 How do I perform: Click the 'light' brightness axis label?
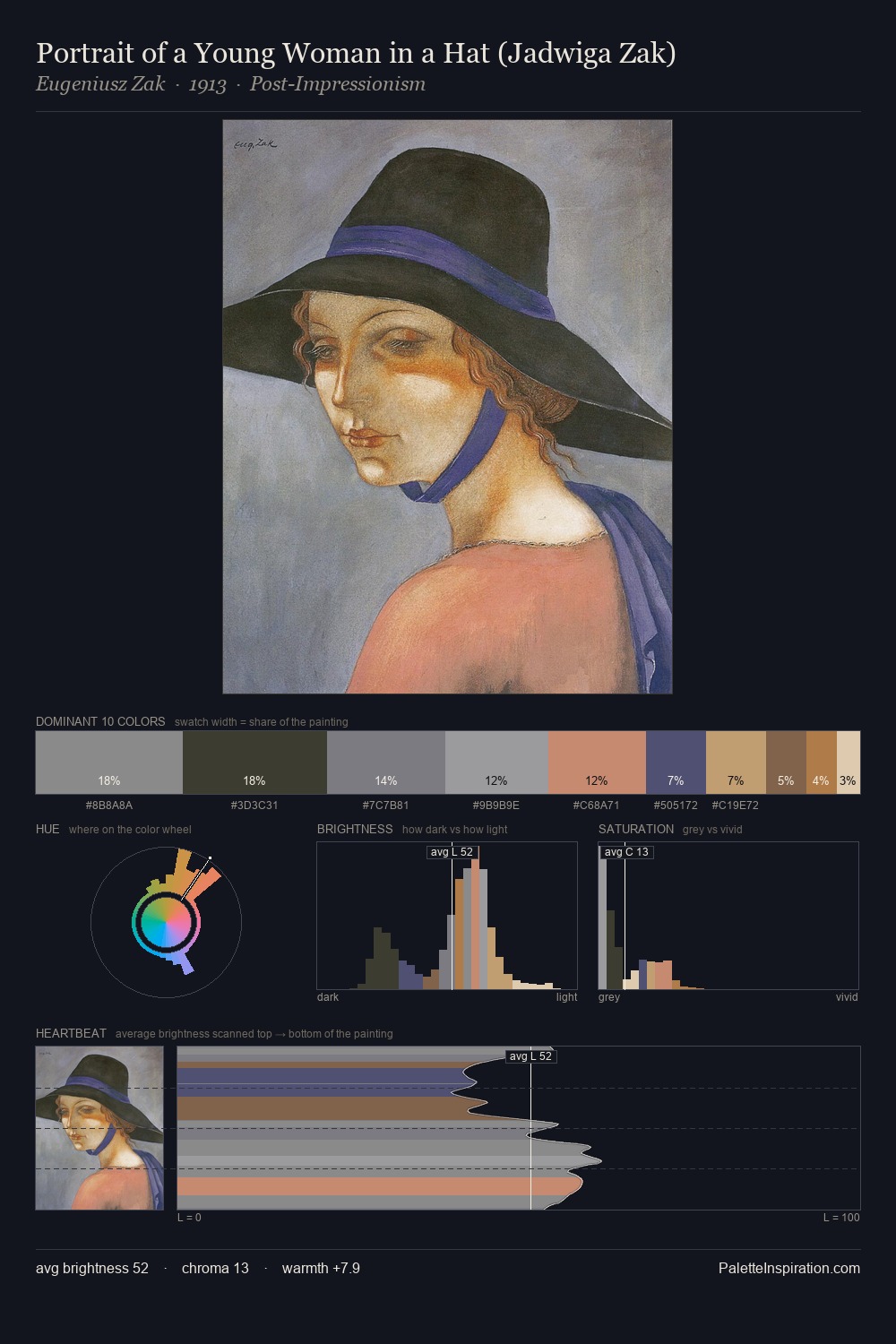(566, 996)
